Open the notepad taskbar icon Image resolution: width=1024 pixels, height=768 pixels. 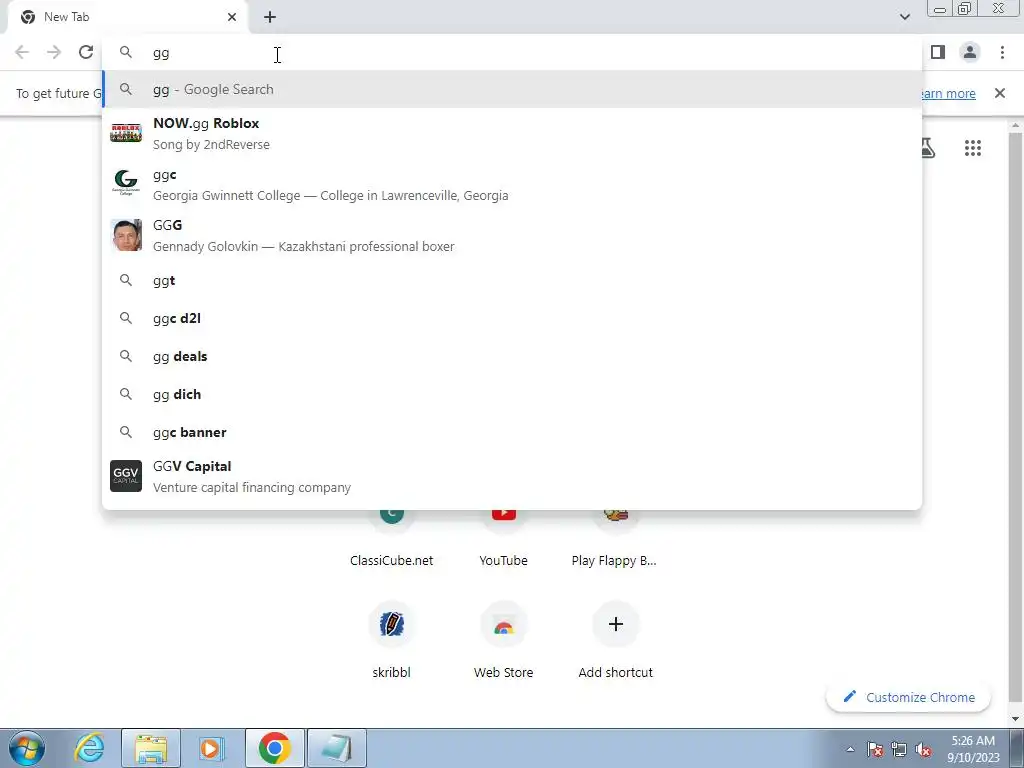point(336,748)
